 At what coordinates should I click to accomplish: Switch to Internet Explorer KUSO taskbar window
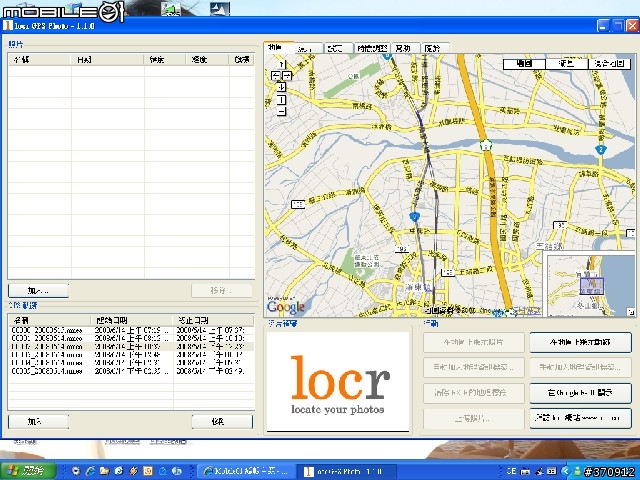point(246,471)
